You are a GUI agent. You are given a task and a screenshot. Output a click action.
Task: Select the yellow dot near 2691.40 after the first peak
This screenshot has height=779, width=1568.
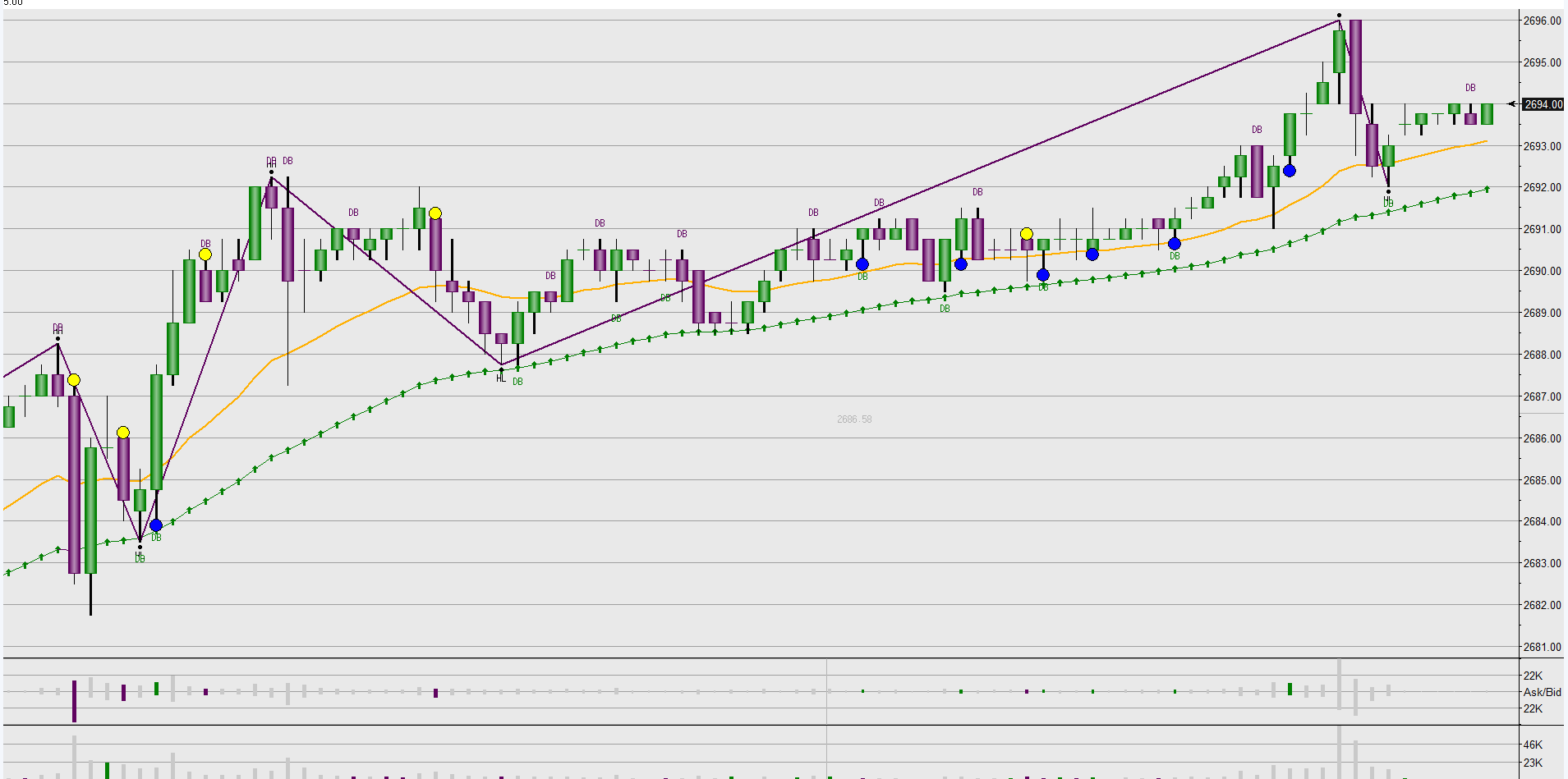click(x=435, y=213)
